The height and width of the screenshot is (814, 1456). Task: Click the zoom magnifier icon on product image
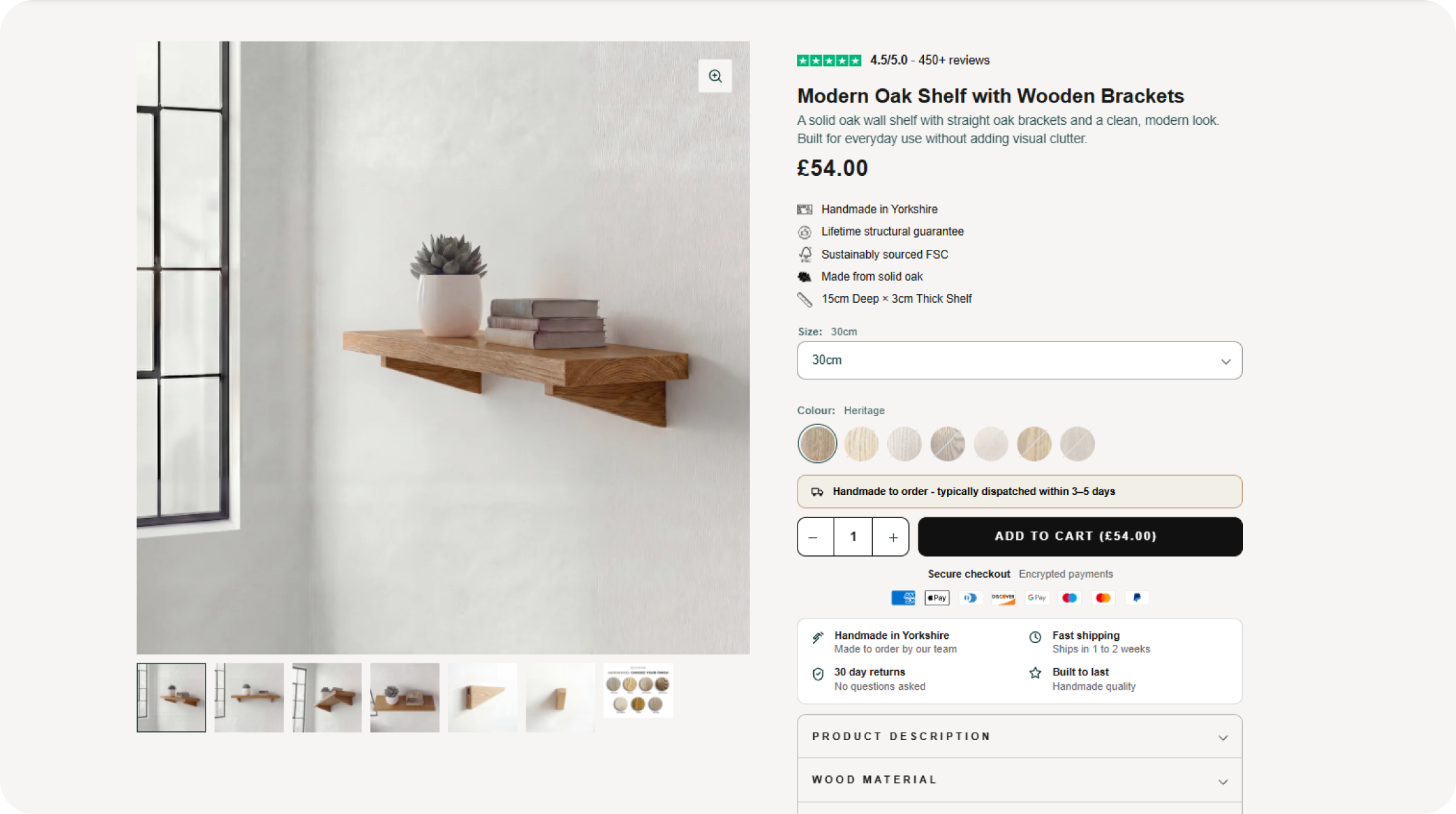(x=715, y=76)
